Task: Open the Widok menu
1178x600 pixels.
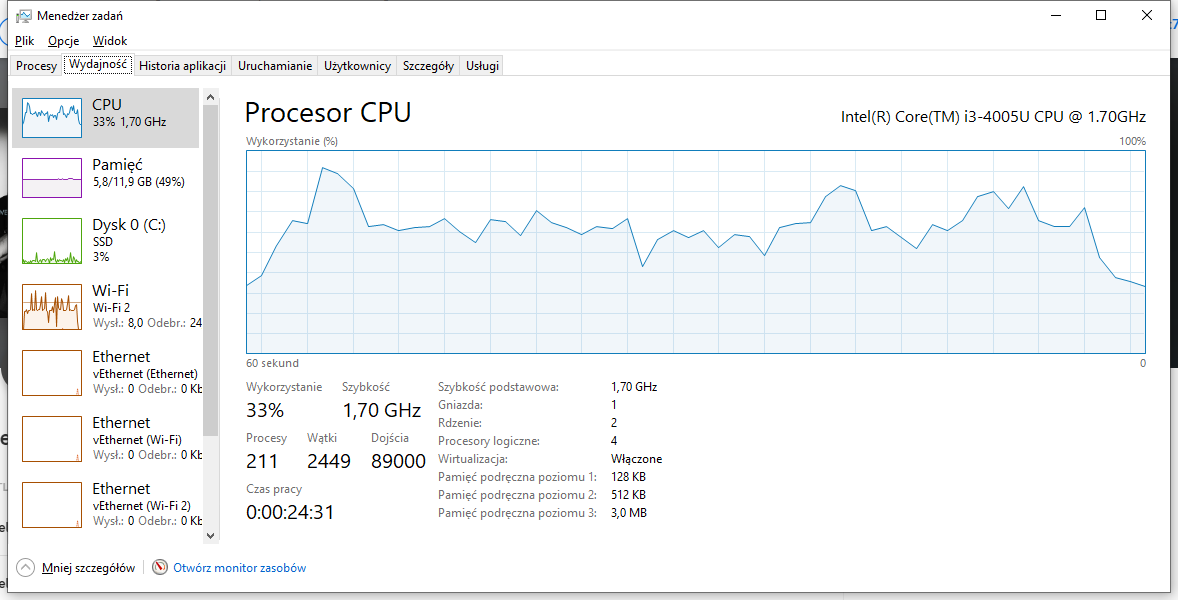Action: 110,41
